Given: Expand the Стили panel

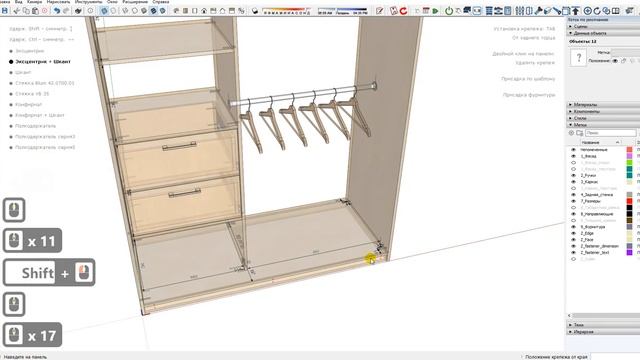Looking at the screenshot, I should (603, 118).
